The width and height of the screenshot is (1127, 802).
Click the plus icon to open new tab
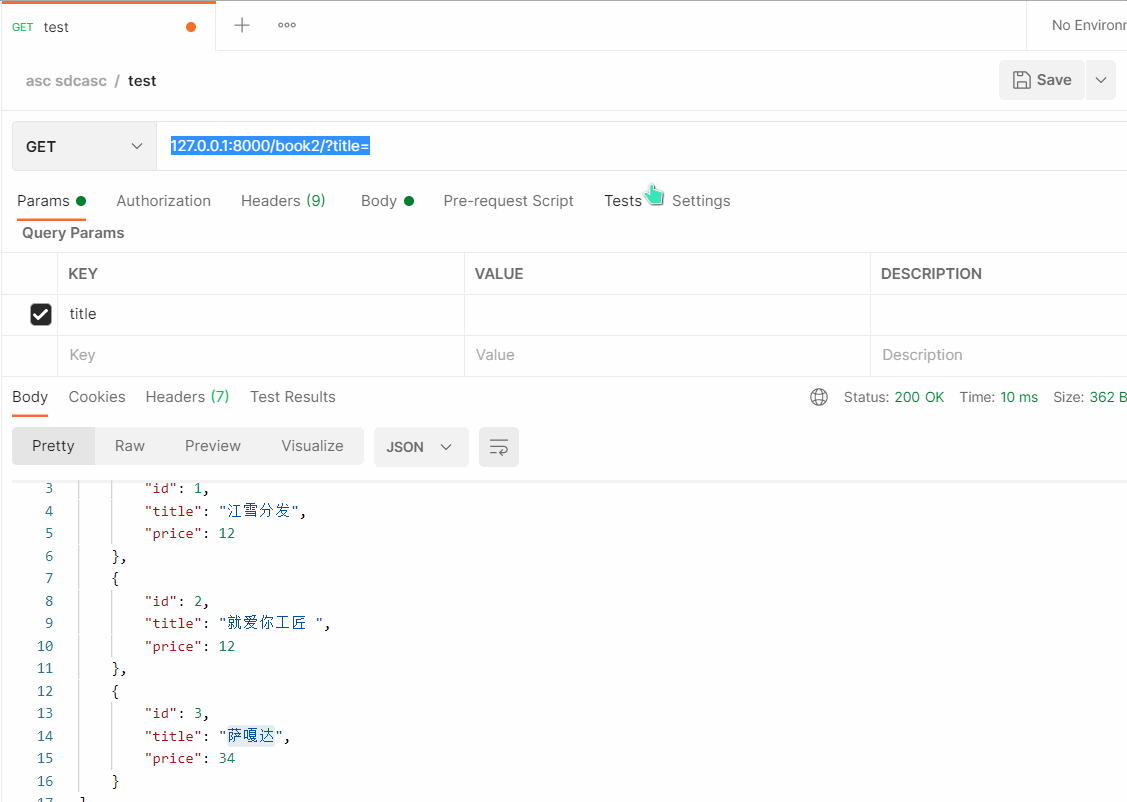tap(242, 25)
